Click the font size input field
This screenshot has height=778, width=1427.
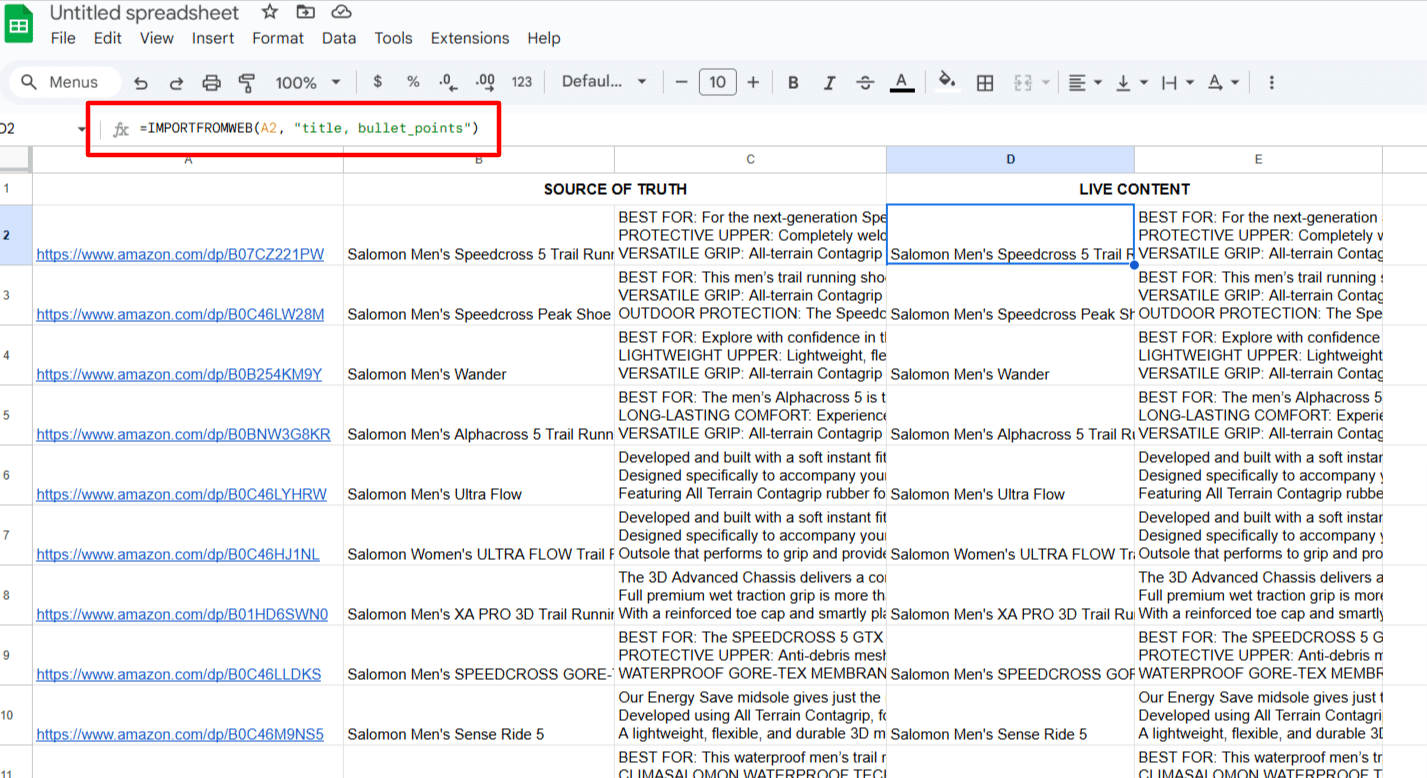(x=717, y=82)
